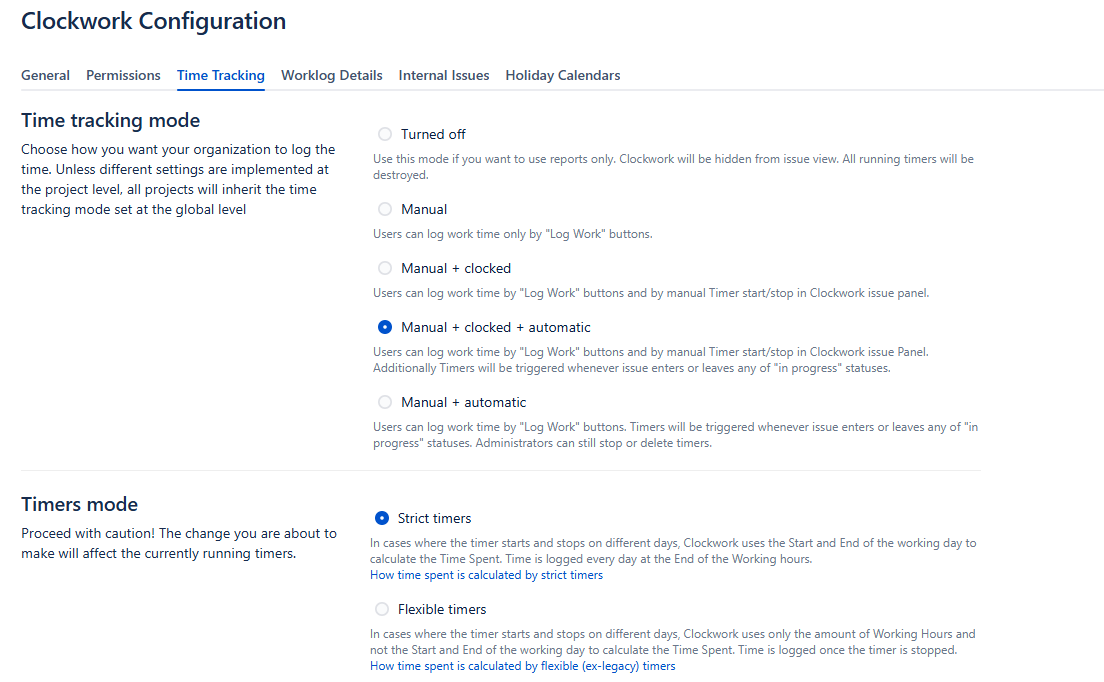1104x682 pixels.
Task: Click the "Clockwork Configuration" page title
Action: [x=153, y=21]
